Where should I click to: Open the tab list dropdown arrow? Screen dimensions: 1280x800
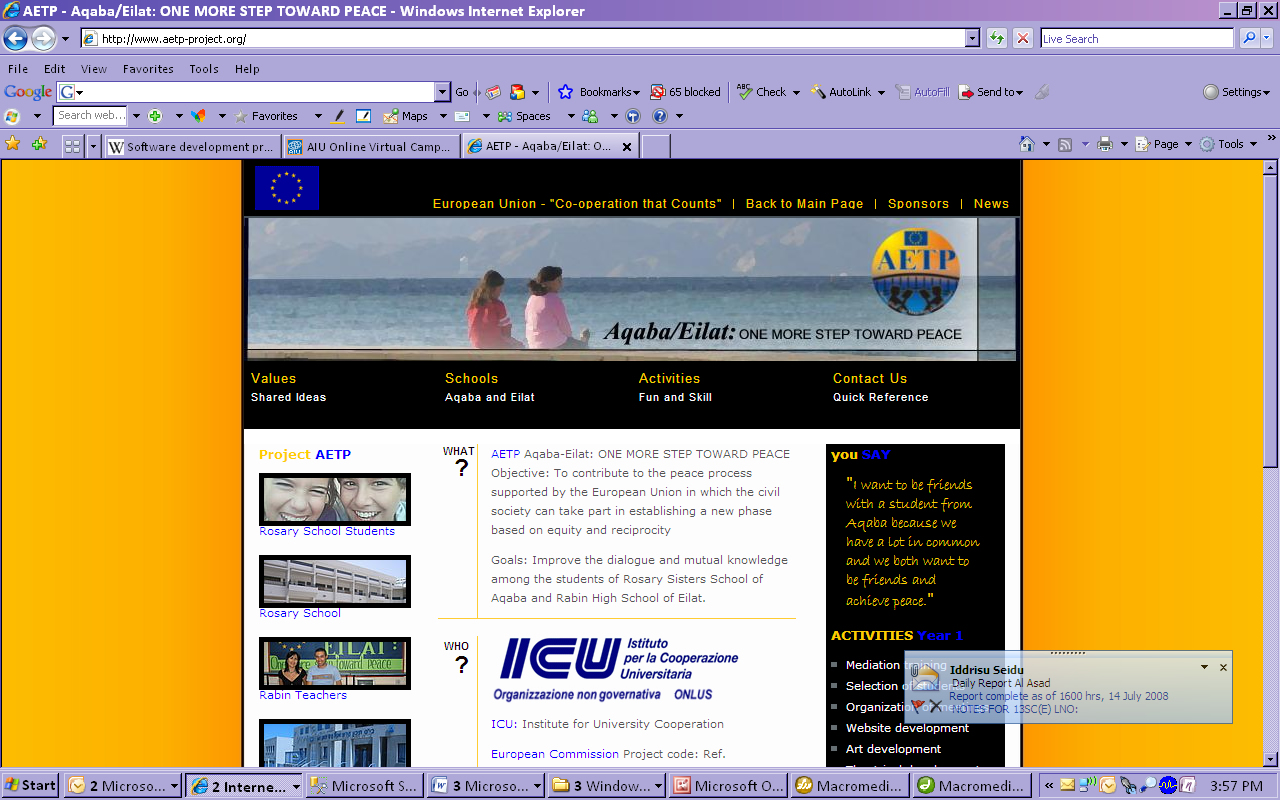click(x=94, y=146)
